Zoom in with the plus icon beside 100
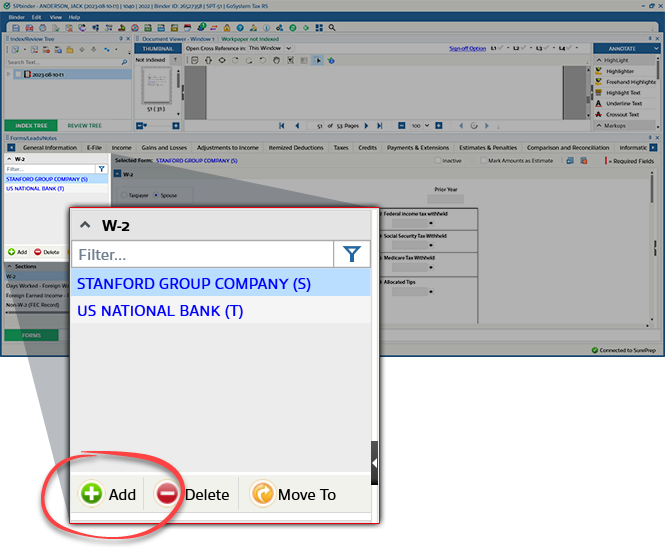This screenshot has height=548, width=665. pos(439,126)
